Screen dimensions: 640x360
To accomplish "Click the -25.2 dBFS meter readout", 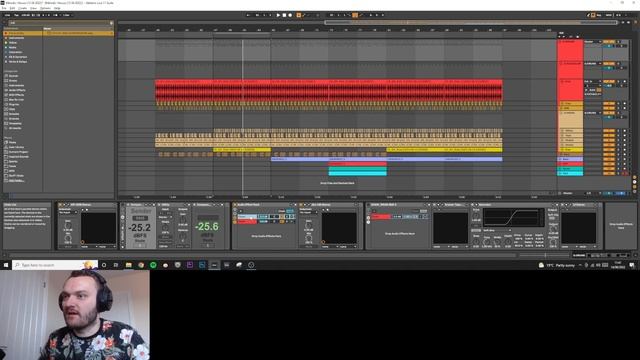I will 140,228.
